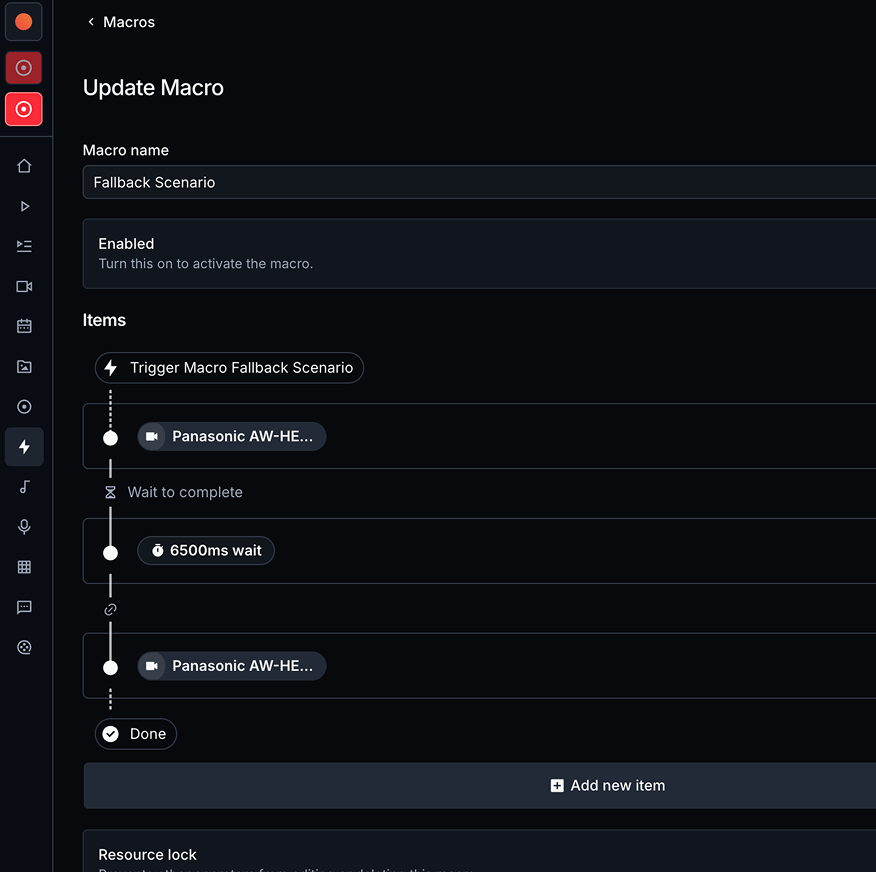Select the second Panasonic AW-HE camera item

(x=232, y=666)
